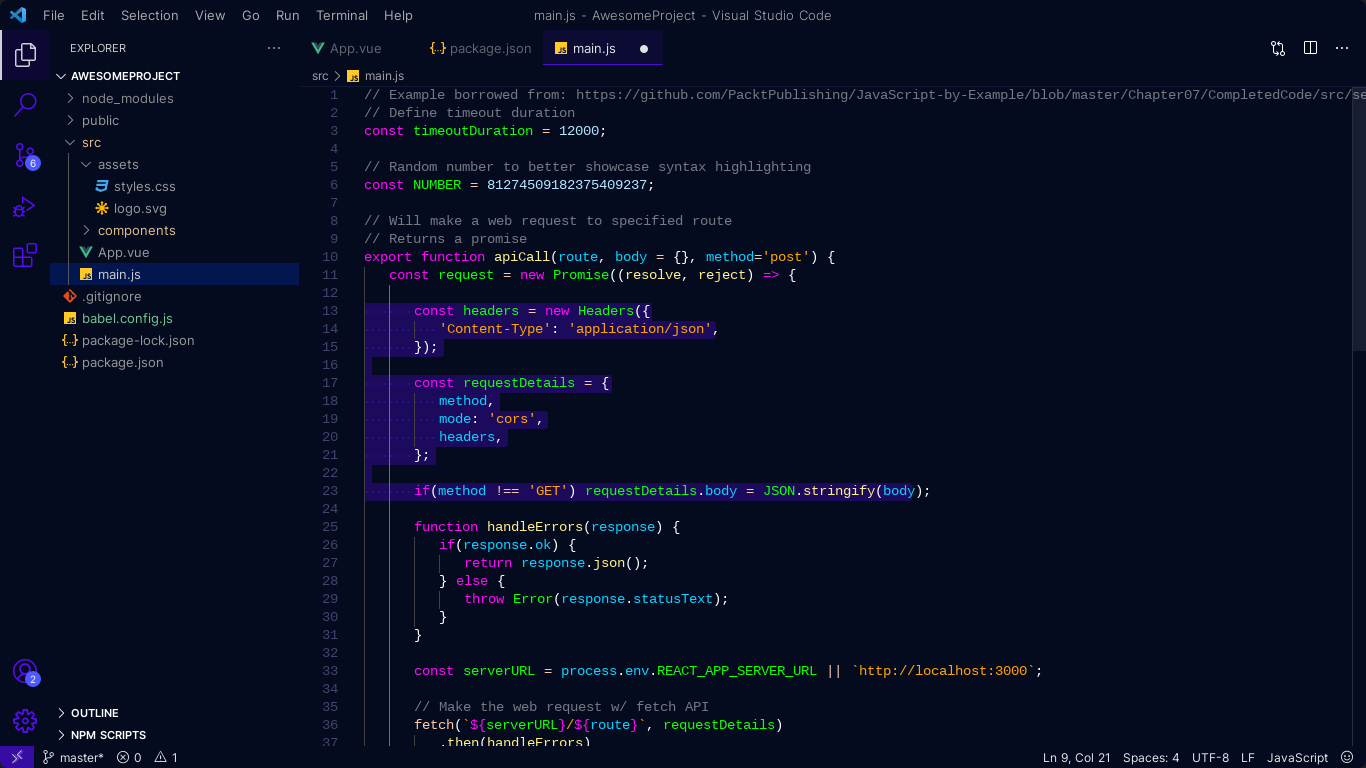The width and height of the screenshot is (1366, 768).
Task: Click line number 25 in the gutter
Action: 330,527
